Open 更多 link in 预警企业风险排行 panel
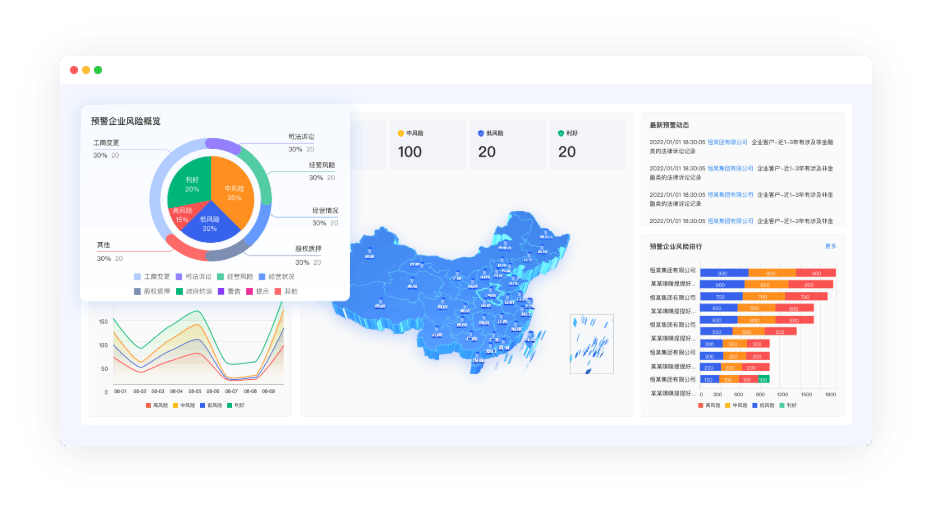Image resolution: width=932 pixels, height=510 pixels. click(830, 246)
